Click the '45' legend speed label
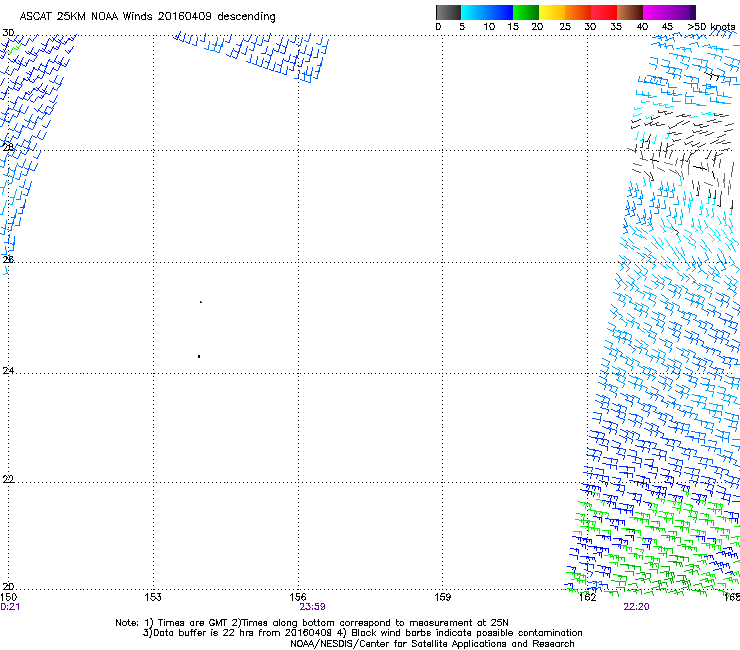 [667, 27]
